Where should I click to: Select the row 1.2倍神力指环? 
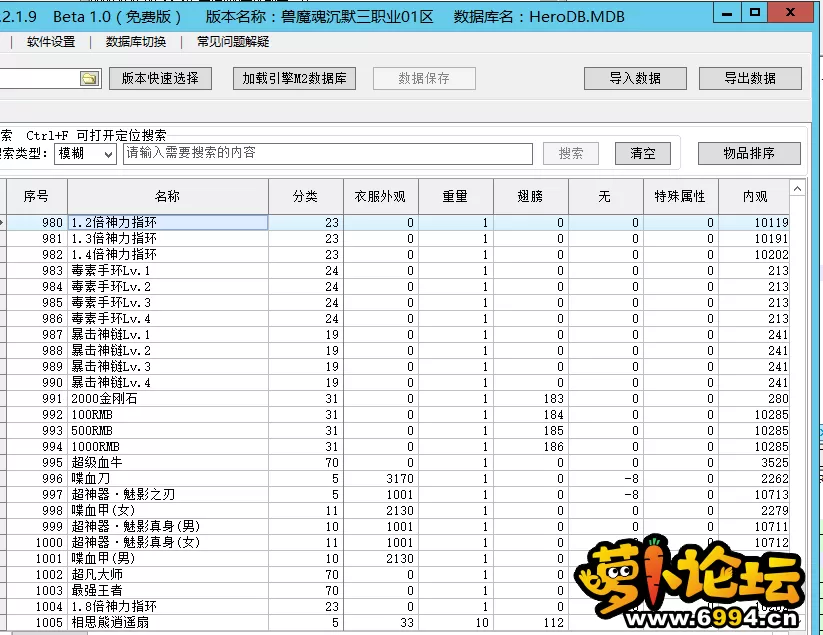pos(397,223)
